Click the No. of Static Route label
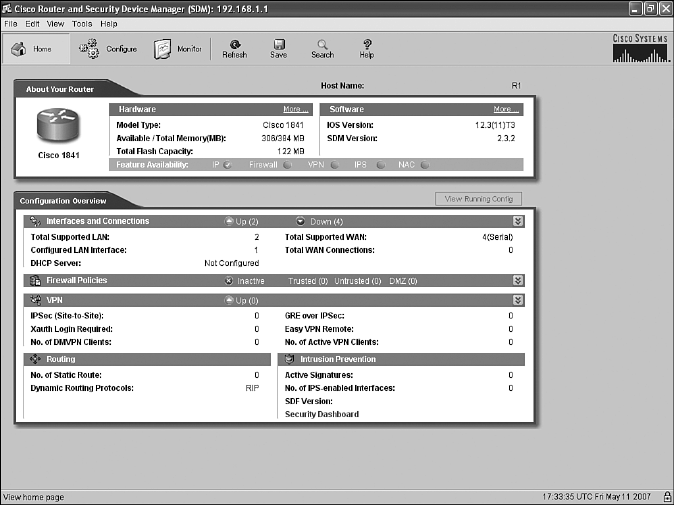This screenshot has height=505, width=674. click(x=66, y=375)
